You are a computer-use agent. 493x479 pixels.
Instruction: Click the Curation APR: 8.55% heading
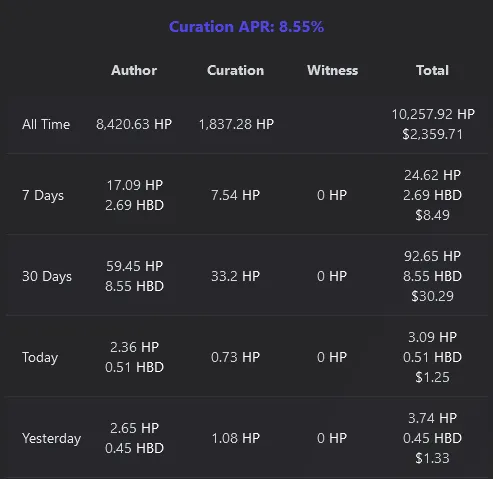coord(246,27)
